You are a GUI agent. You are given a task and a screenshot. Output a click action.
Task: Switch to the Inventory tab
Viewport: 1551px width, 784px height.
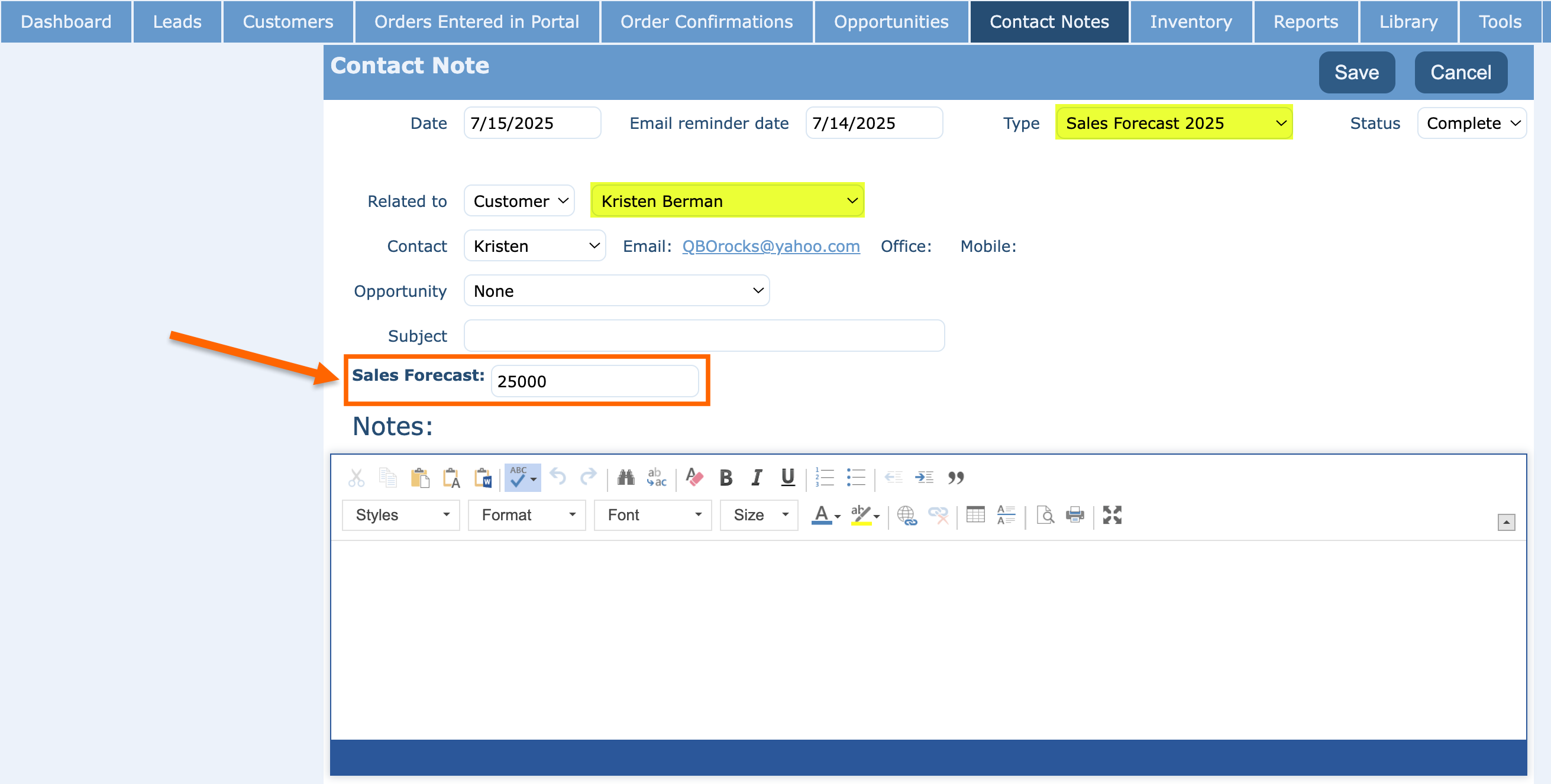pyautogui.click(x=1190, y=22)
